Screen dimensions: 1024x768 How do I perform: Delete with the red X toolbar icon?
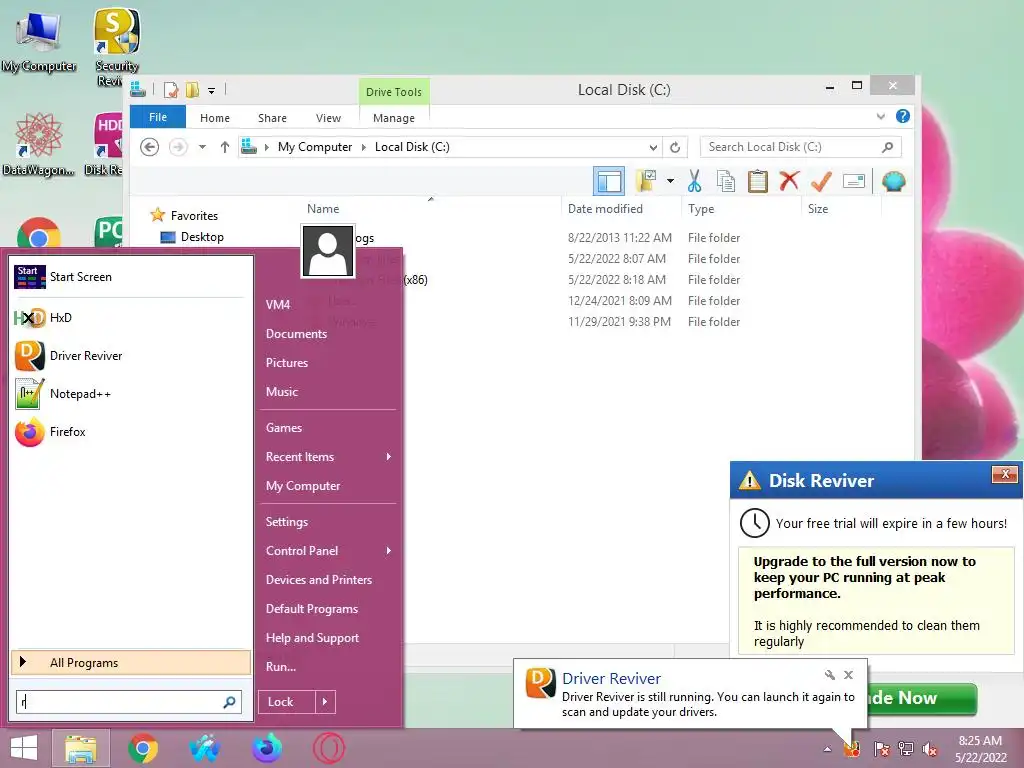coord(789,180)
